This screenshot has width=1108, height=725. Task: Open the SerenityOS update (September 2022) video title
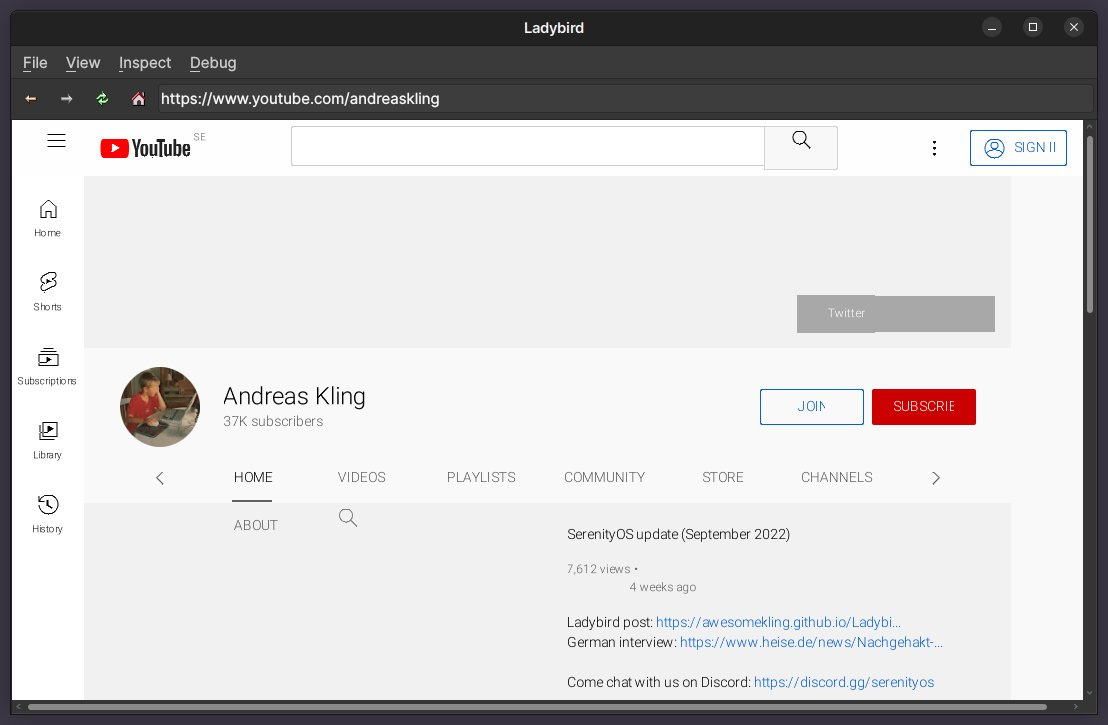678,534
